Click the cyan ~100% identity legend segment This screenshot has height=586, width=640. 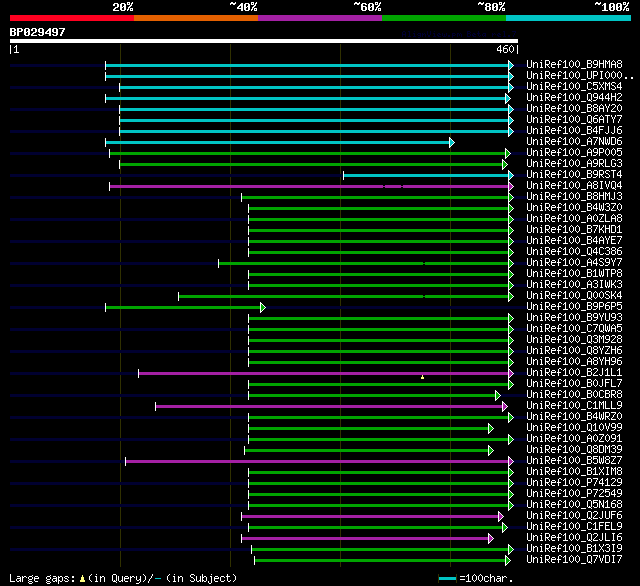pos(569,18)
